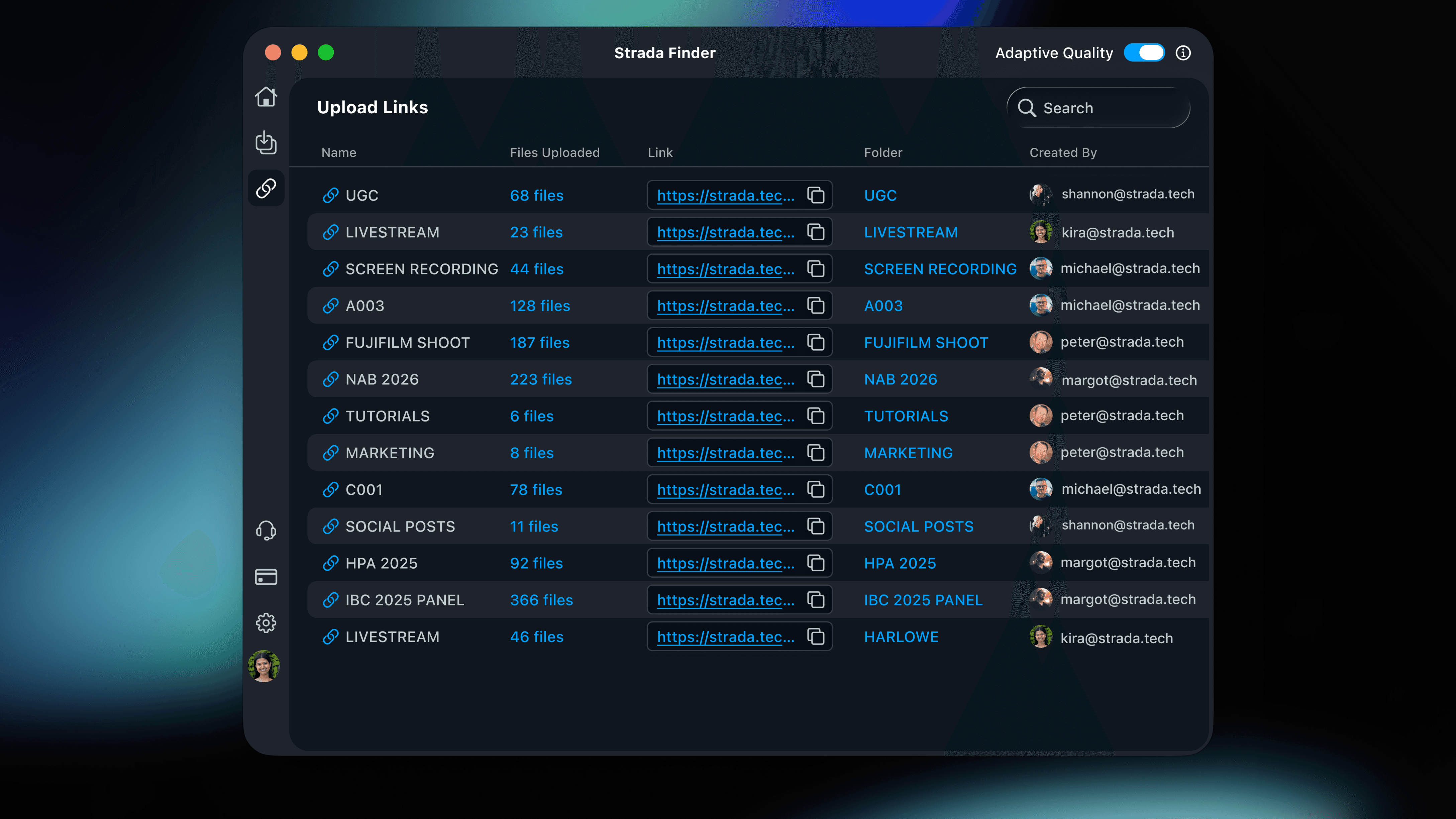
Task: Copy the HPA 2025 upload link
Action: 816,563
